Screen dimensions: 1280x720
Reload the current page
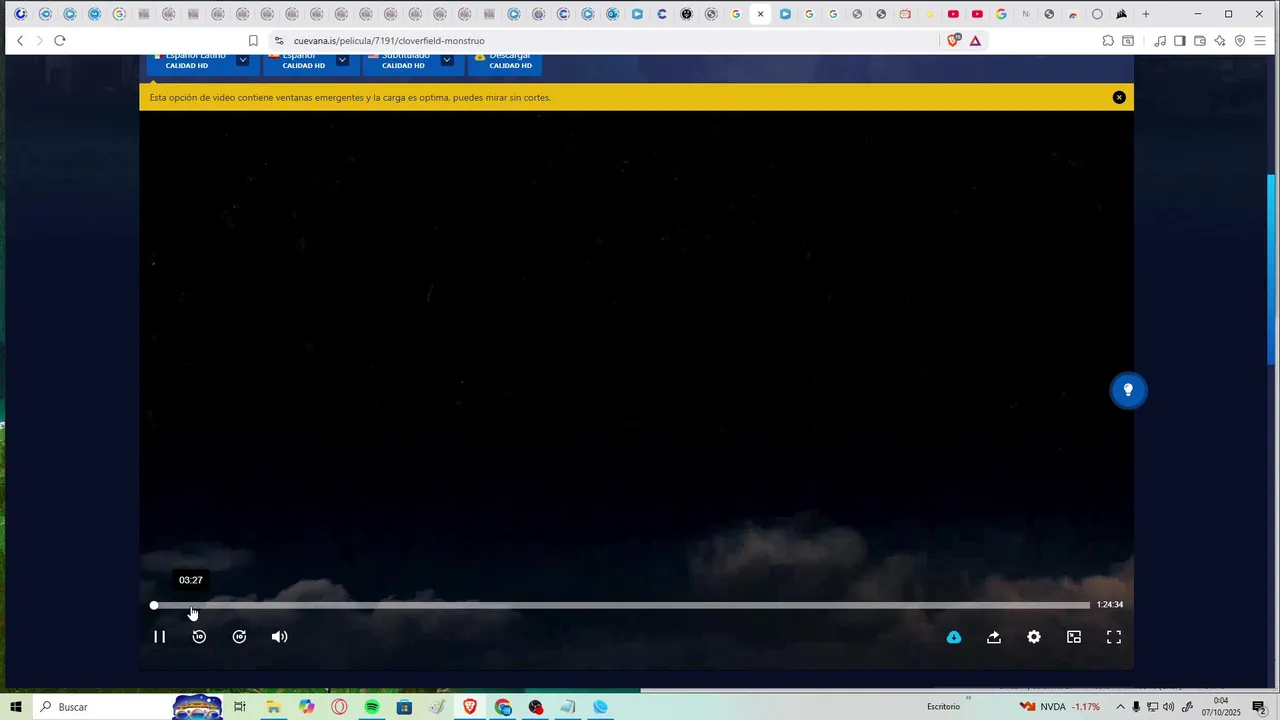[60, 41]
